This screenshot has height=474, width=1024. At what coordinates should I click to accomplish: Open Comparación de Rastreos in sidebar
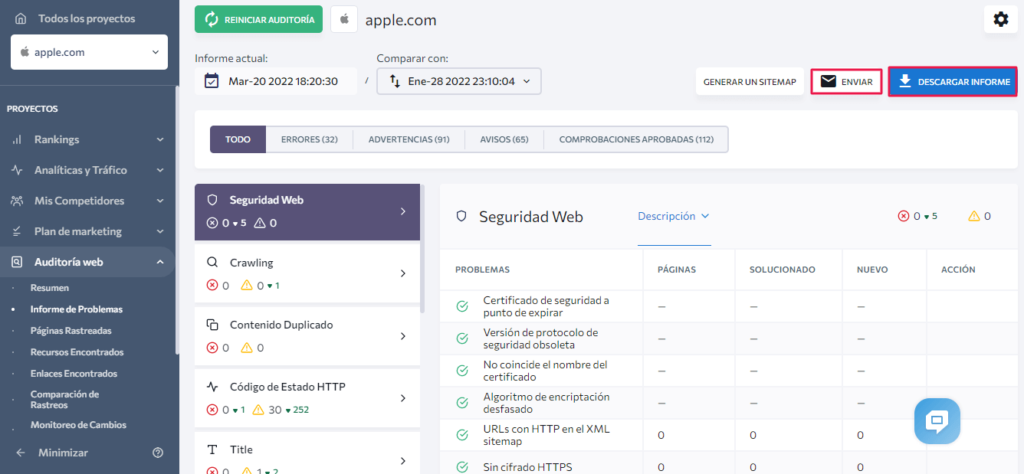click(65, 400)
